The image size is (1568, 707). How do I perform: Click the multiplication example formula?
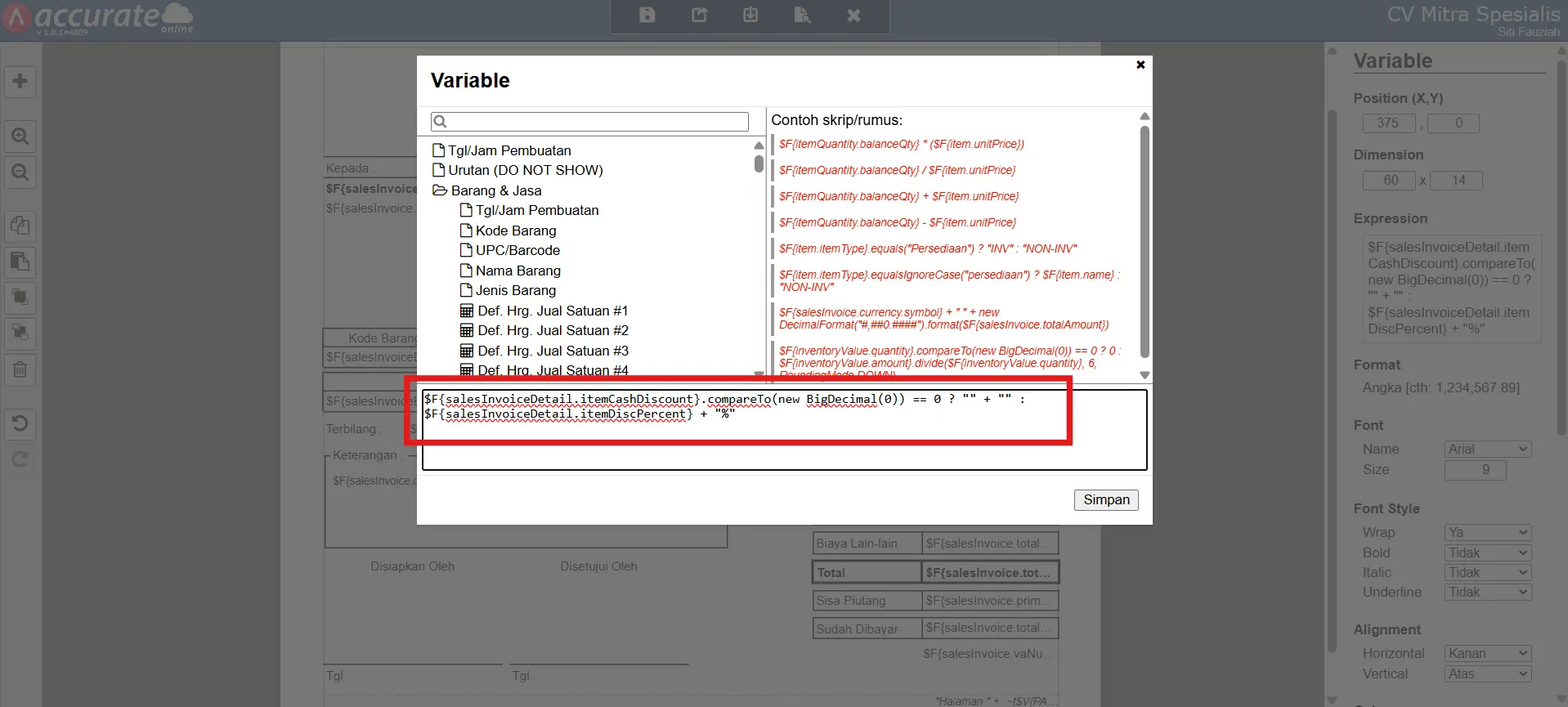coord(901,144)
